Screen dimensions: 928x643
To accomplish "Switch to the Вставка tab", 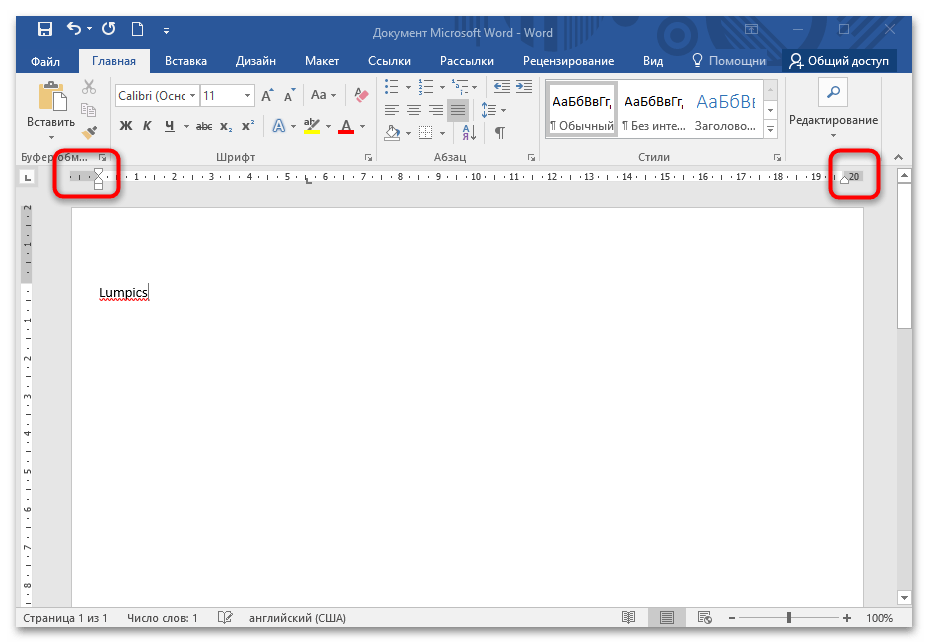I will [186, 61].
